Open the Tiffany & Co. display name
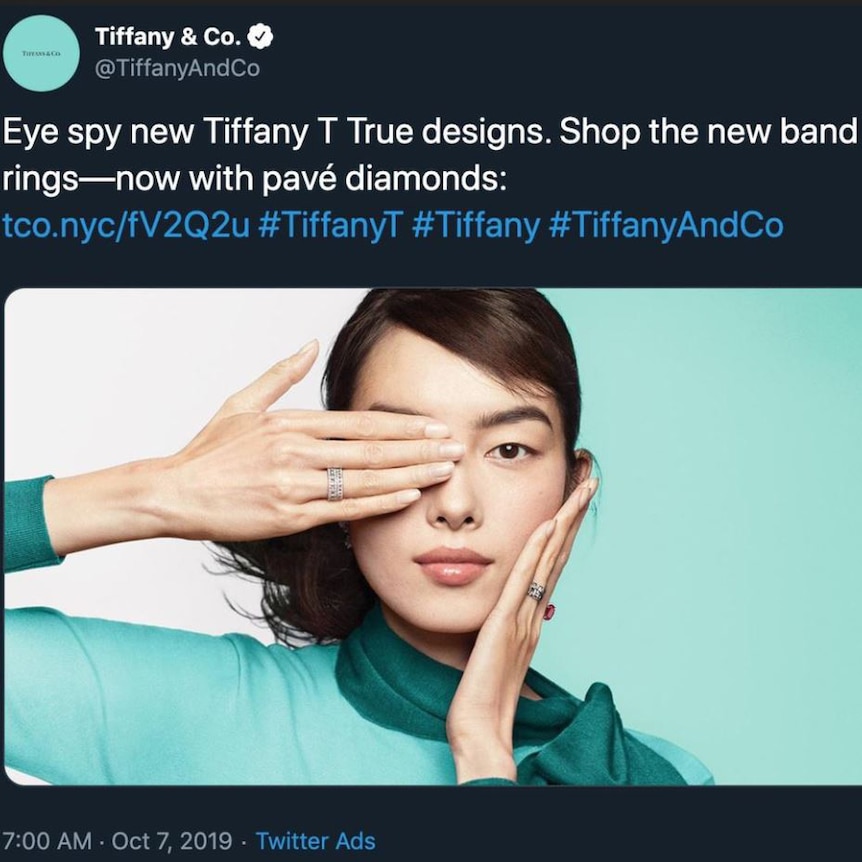 168,37
